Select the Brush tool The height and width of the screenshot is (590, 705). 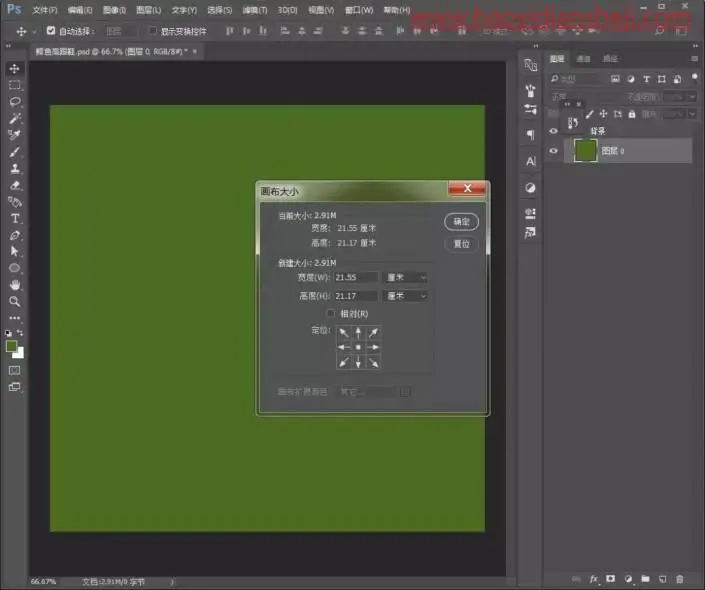click(14, 152)
